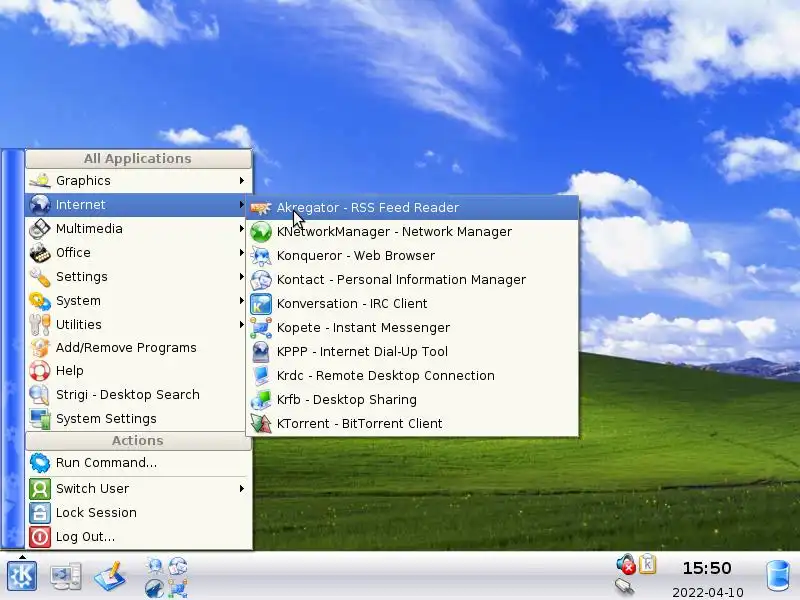Launch Konversation IRC Client

point(412,304)
